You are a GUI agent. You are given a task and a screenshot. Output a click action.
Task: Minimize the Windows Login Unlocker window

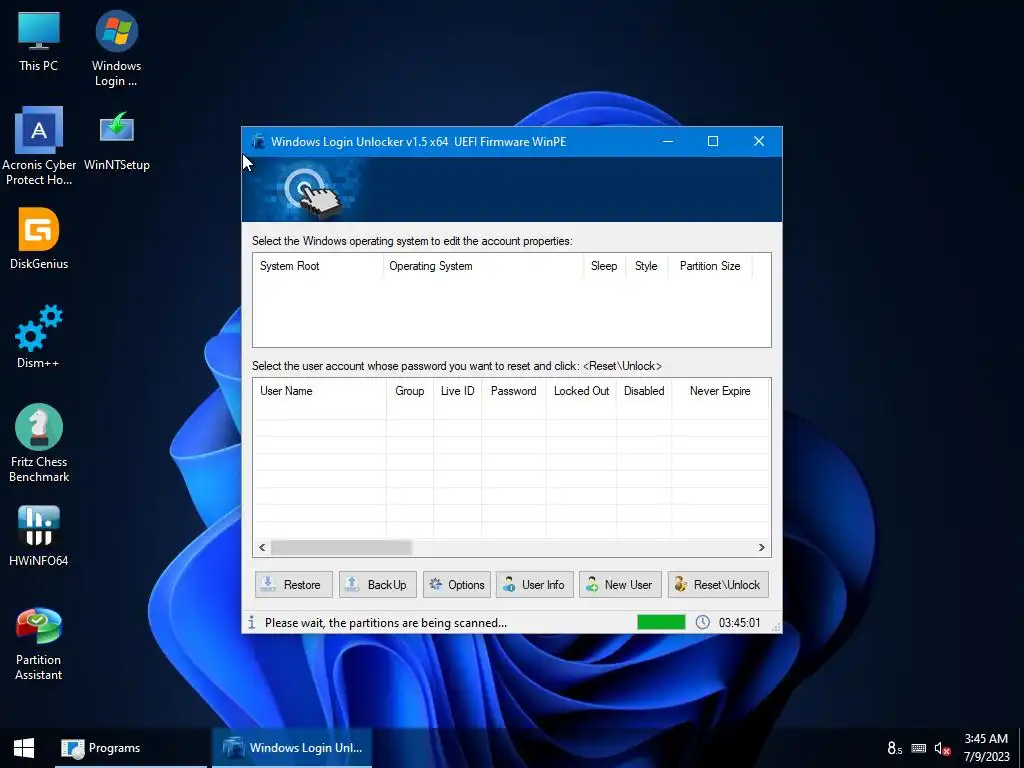pos(667,141)
